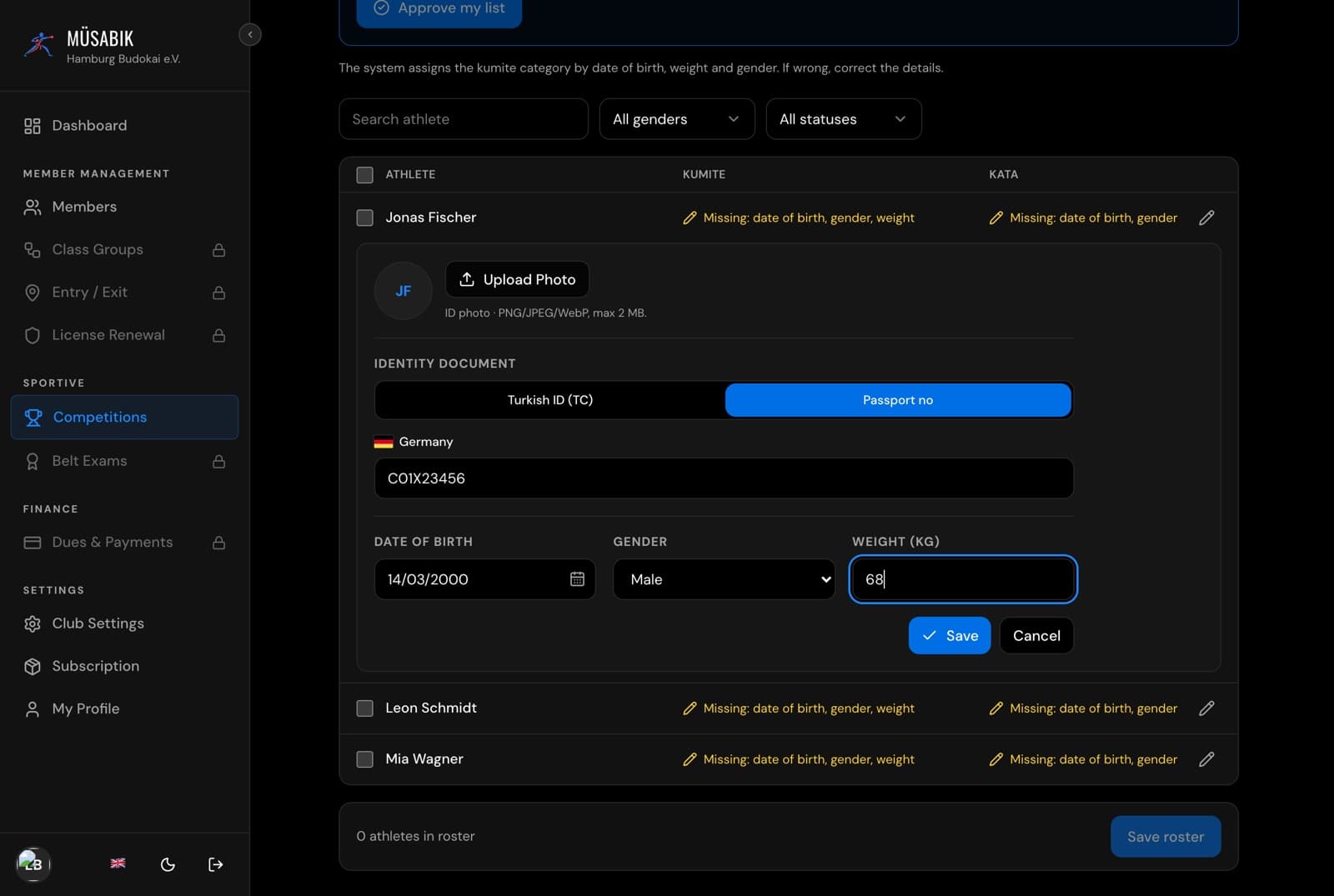Click the lock icon beside Belt Exams
Screen dimensions: 1334x896
(x=218, y=461)
